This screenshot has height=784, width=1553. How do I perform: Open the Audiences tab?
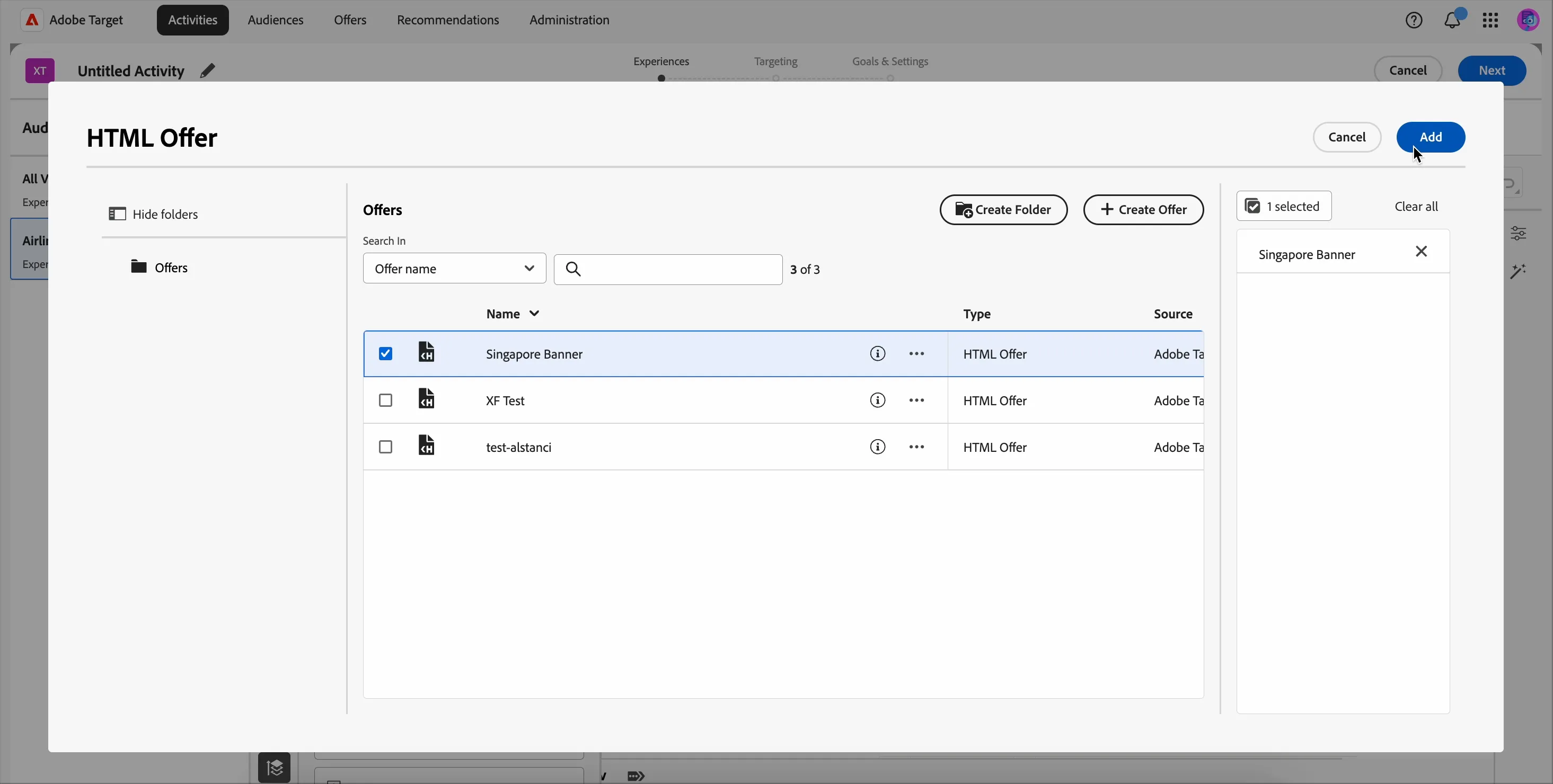point(276,20)
